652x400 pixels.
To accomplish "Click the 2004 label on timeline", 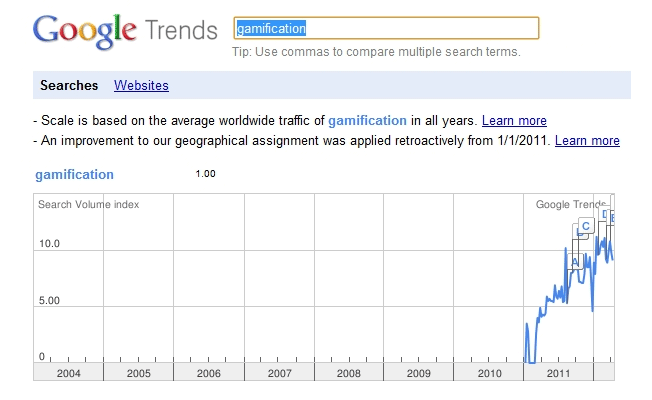I will tap(68, 373).
